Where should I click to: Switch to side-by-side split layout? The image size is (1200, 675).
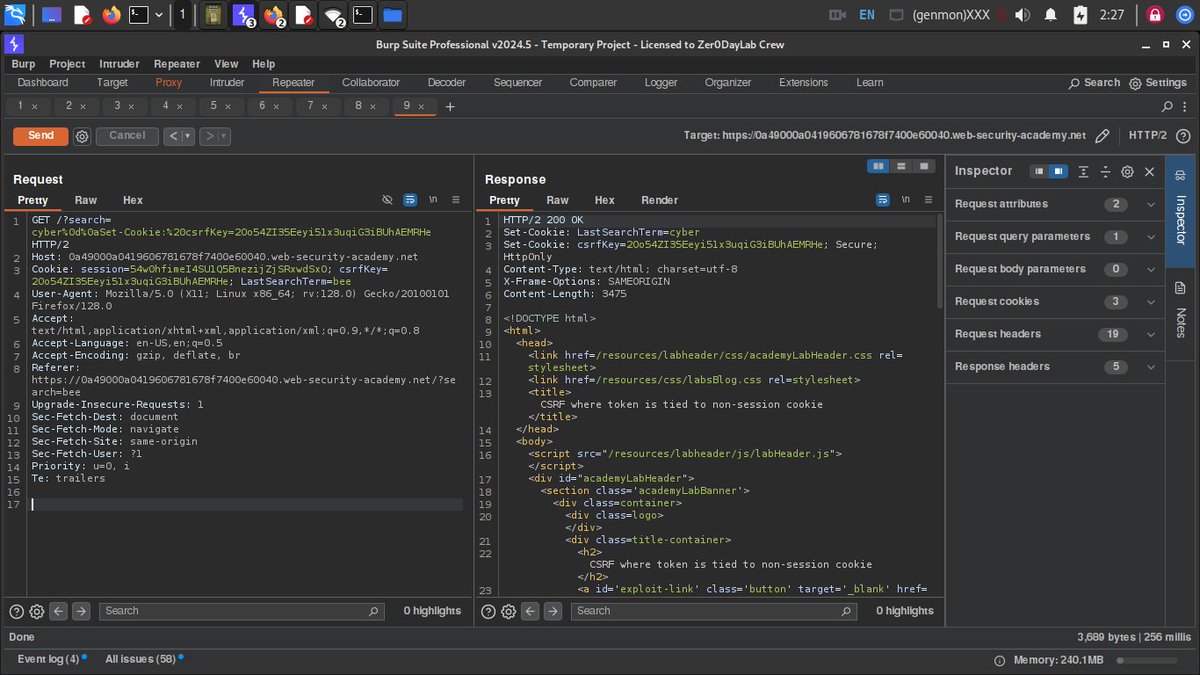[879, 166]
